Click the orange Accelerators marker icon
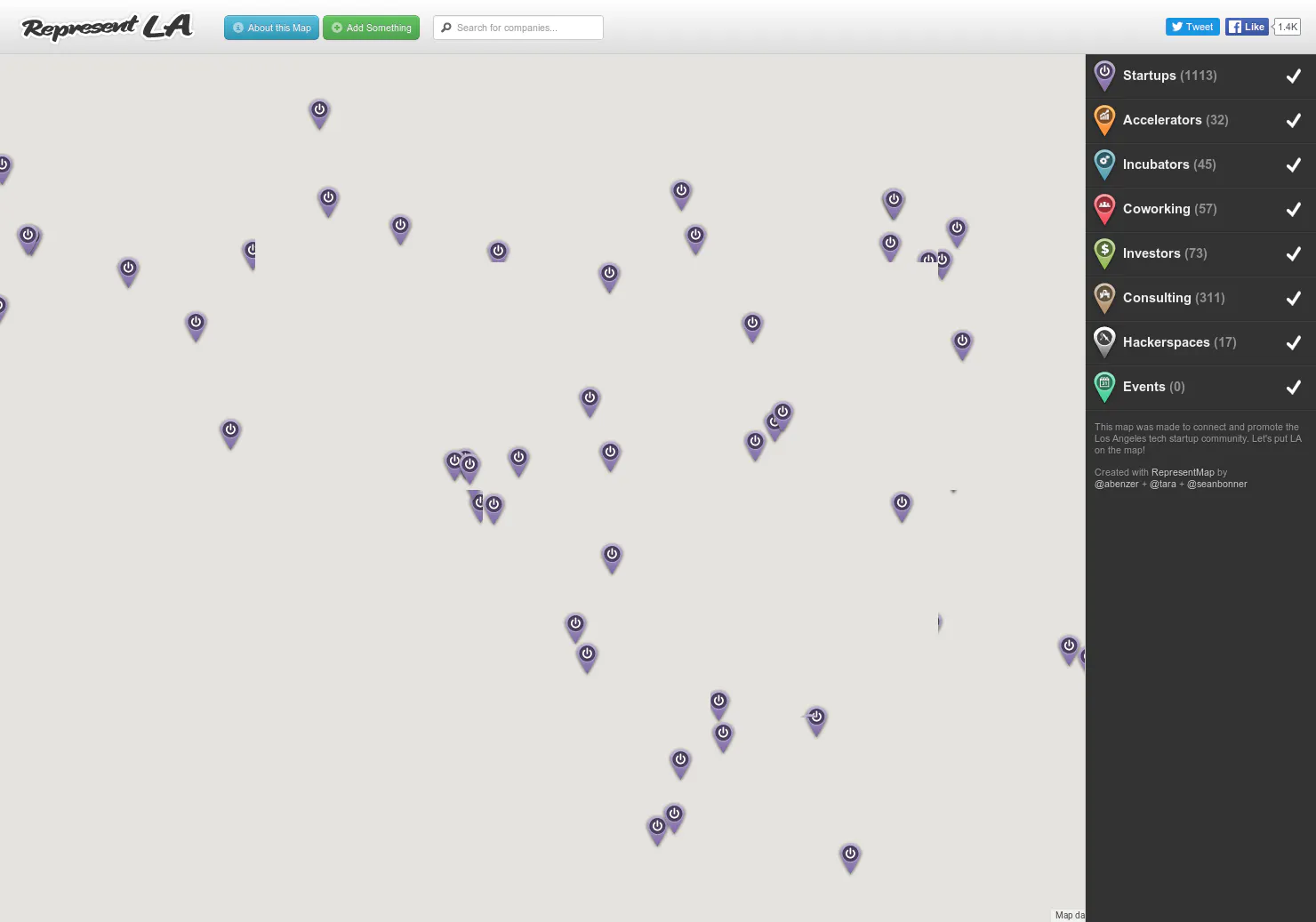The height and width of the screenshot is (922, 1316). (1104, 120)
